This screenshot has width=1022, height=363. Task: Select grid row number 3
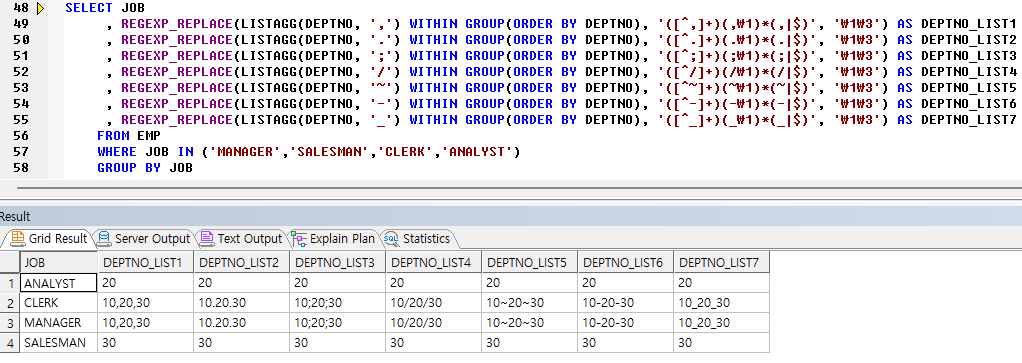10,323
